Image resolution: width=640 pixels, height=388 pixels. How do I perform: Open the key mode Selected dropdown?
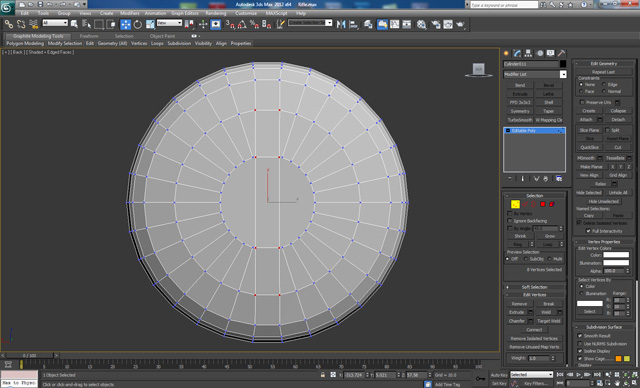click(x=531, y=375)
